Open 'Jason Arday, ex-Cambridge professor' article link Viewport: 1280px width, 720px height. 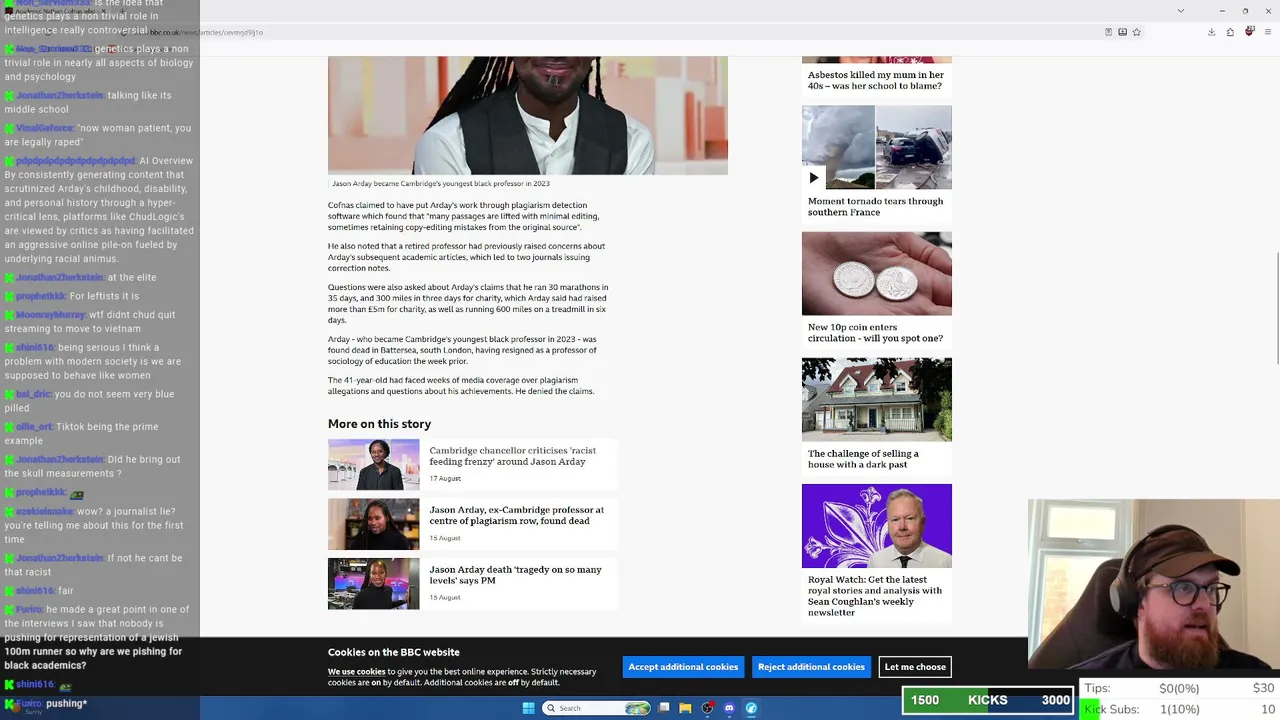(x=516, y=515)
